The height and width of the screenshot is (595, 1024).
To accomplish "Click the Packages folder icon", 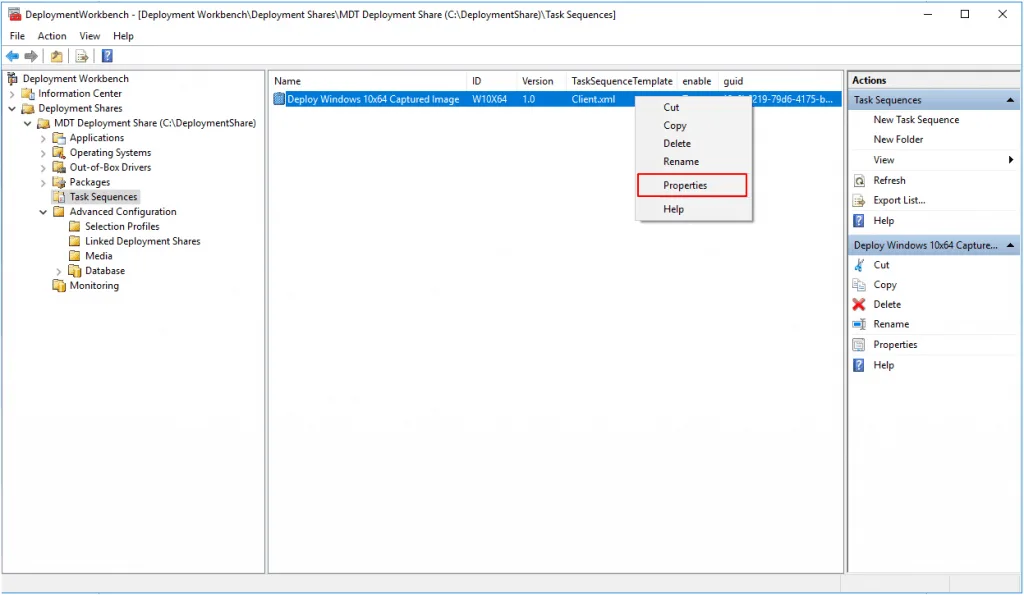I will click(x=59, y=182).
